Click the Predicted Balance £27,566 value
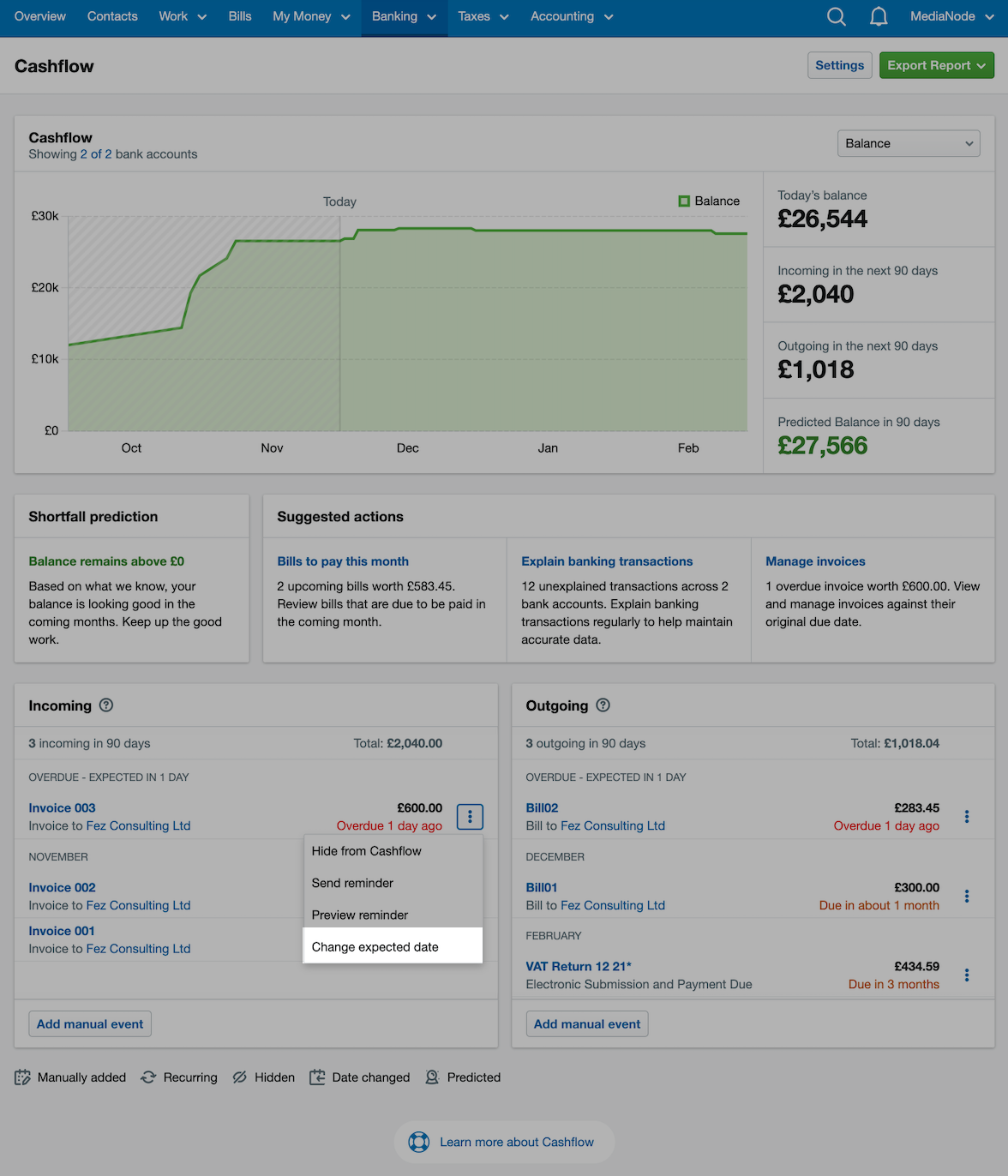This screenshot has width=1008, height=1176. 822,446
